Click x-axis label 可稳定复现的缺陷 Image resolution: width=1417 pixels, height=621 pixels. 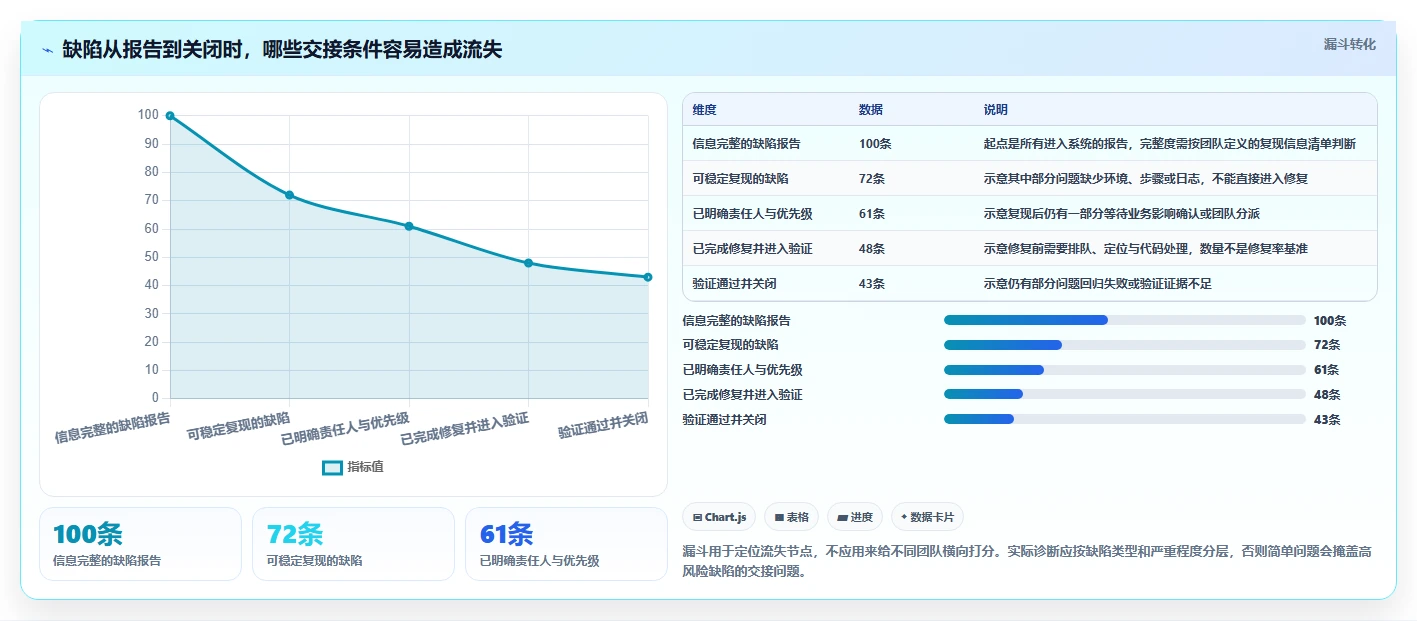[238, 426]
